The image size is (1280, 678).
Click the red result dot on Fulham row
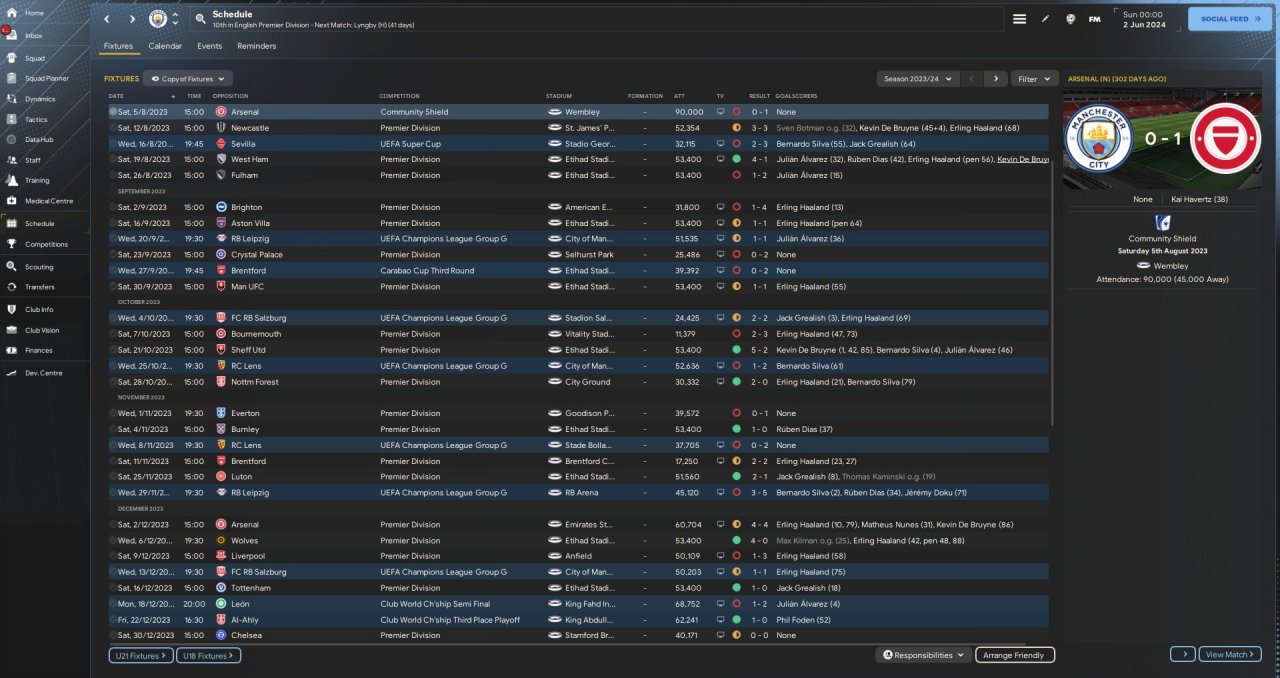(736, 175)
